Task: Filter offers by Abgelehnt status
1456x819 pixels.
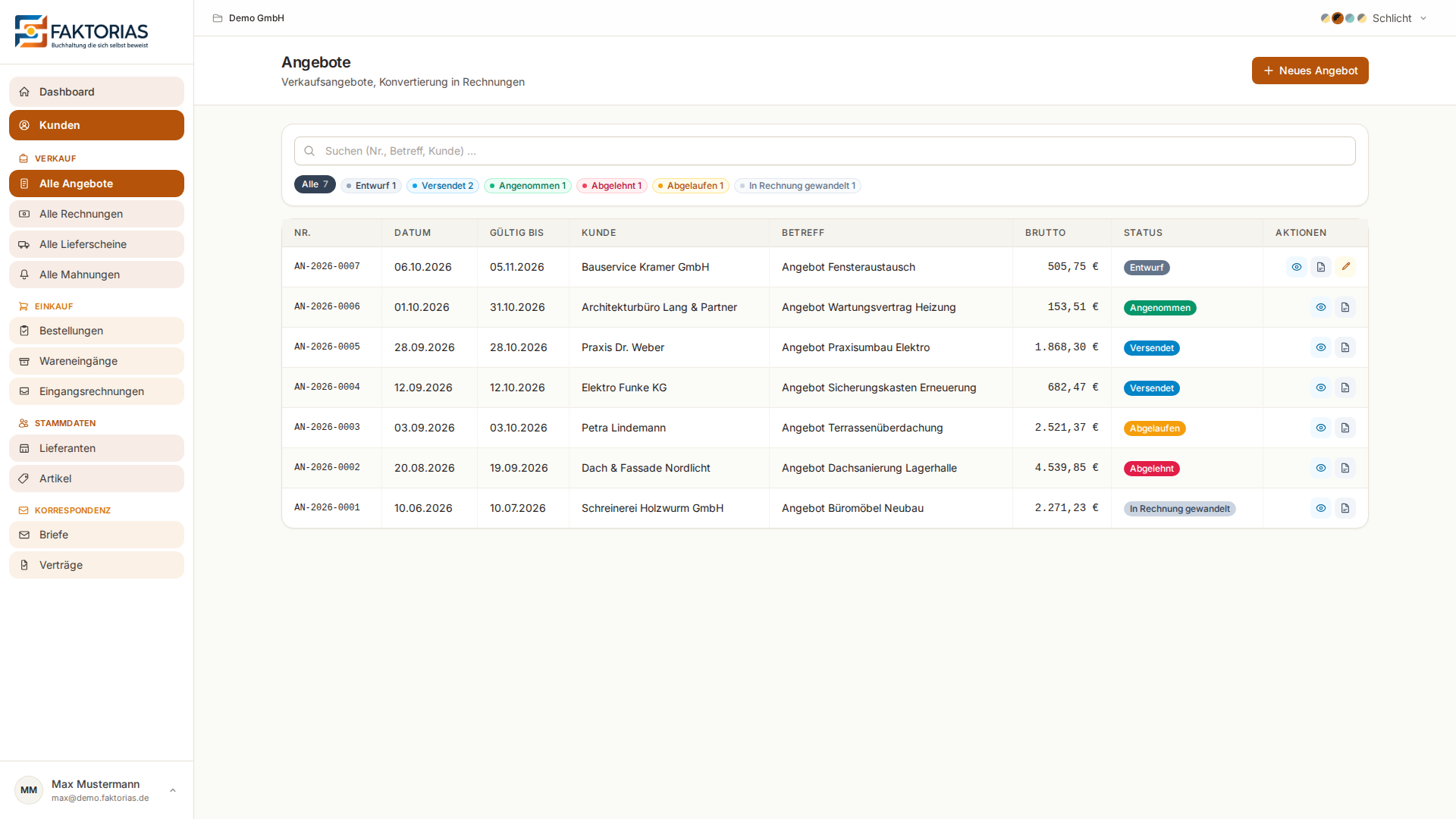Action: point(612,186)
